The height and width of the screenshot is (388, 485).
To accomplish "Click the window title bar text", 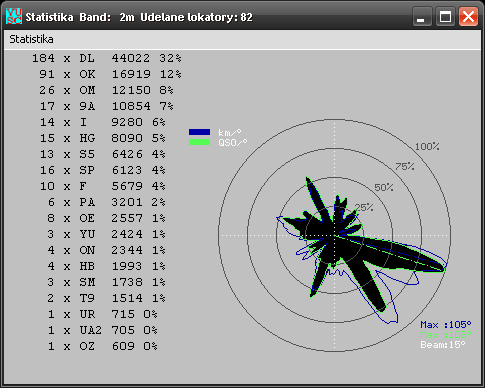I will point(139,17).
